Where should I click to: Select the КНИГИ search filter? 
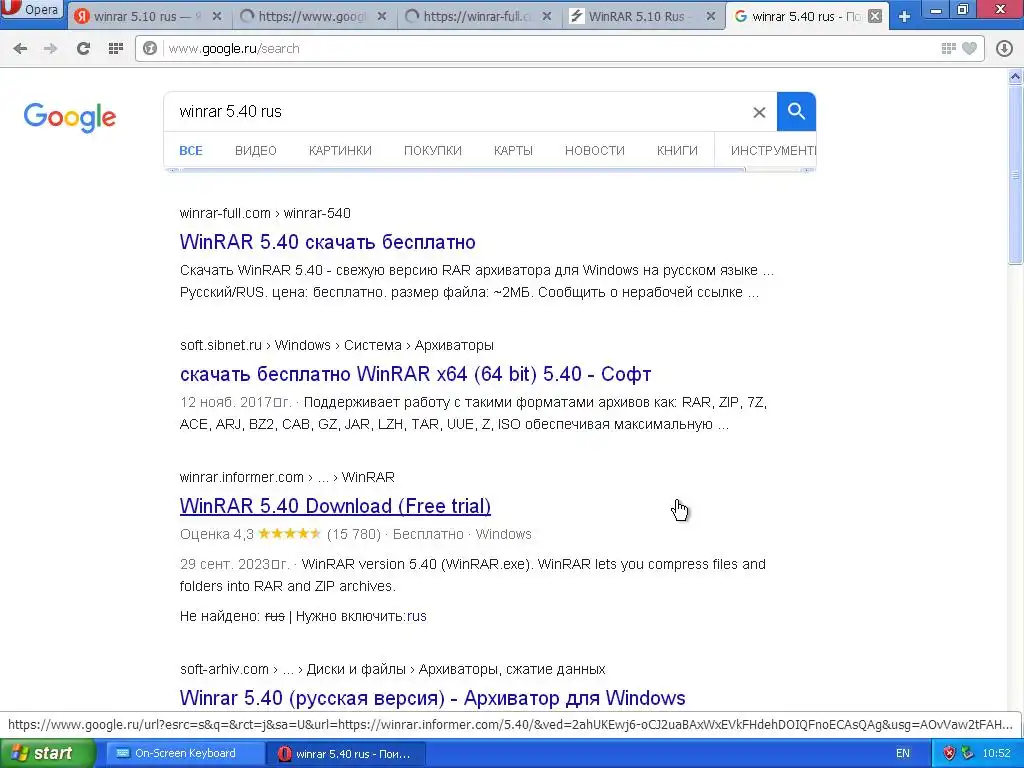677,151
